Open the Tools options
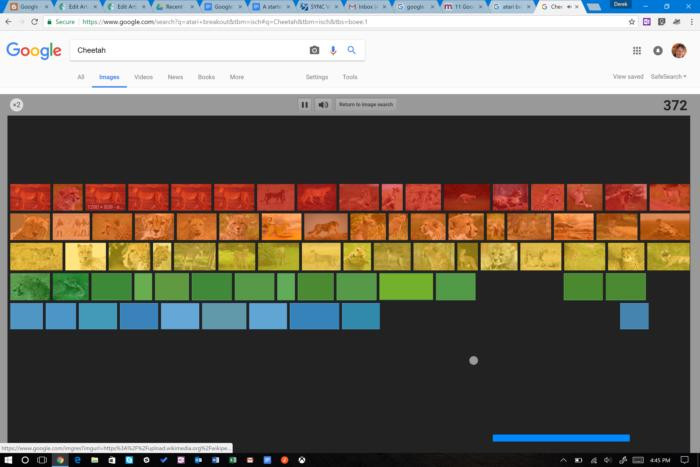This screenshot has height=467, width=700. (350, 77)
